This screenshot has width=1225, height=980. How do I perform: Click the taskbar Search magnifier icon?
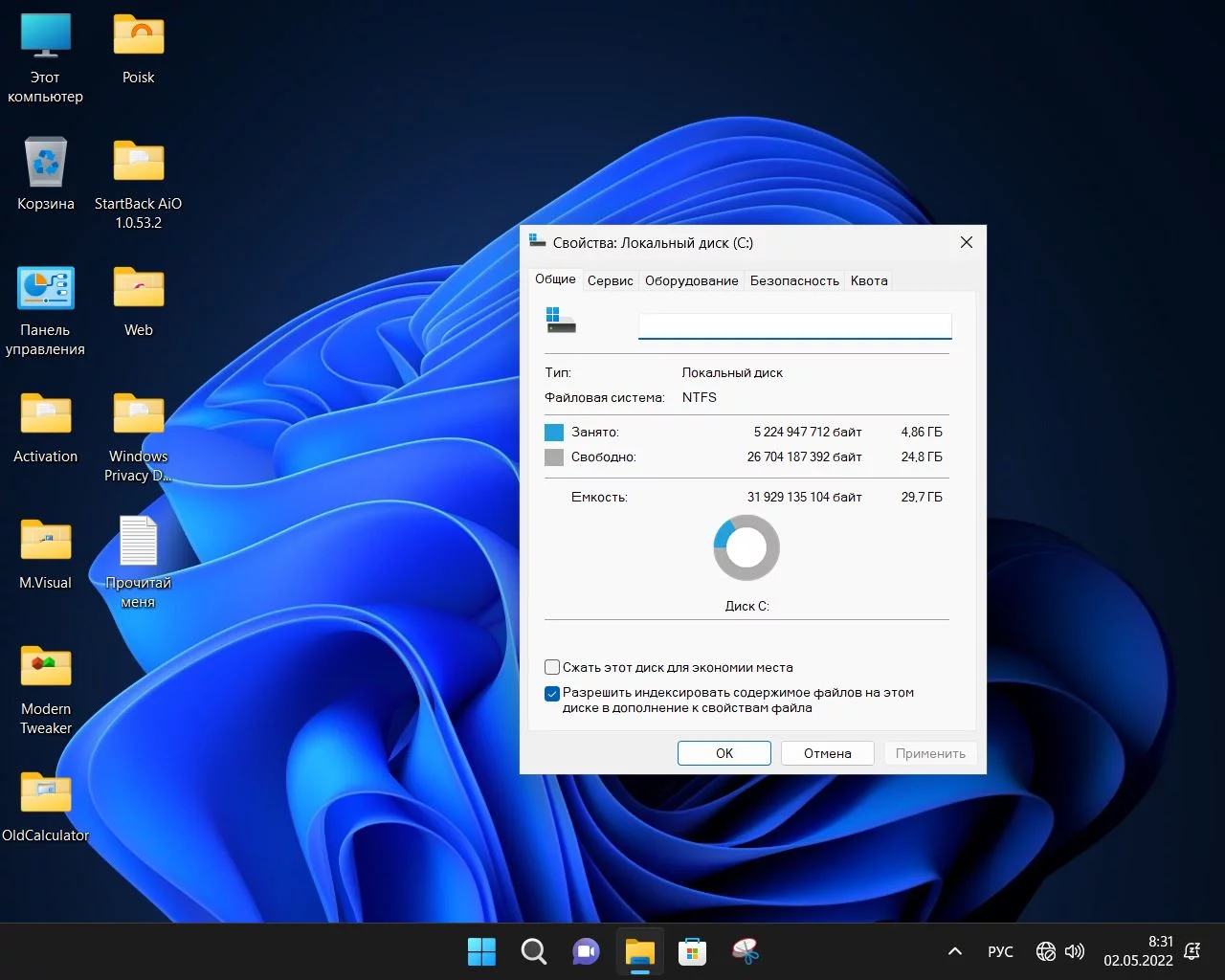[x=534, y=951]
